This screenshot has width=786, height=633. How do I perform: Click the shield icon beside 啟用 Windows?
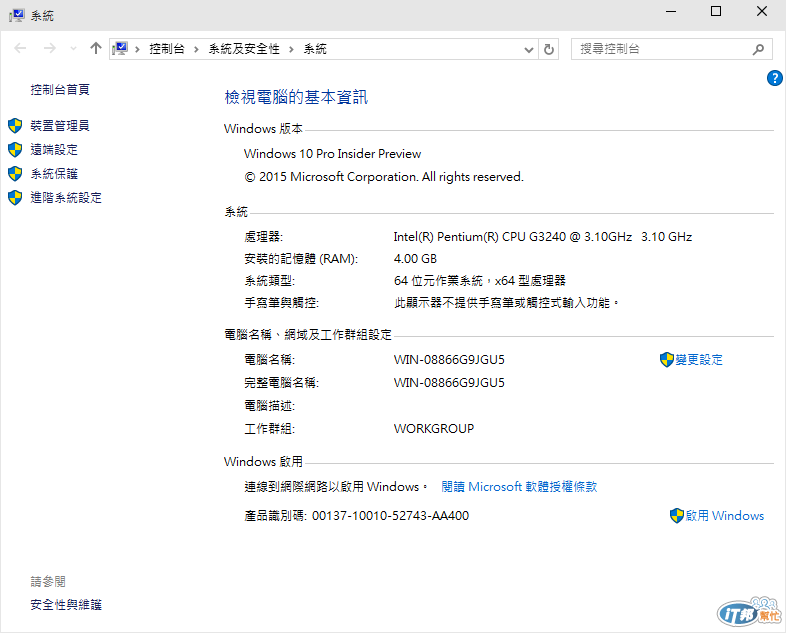point(677,515)
